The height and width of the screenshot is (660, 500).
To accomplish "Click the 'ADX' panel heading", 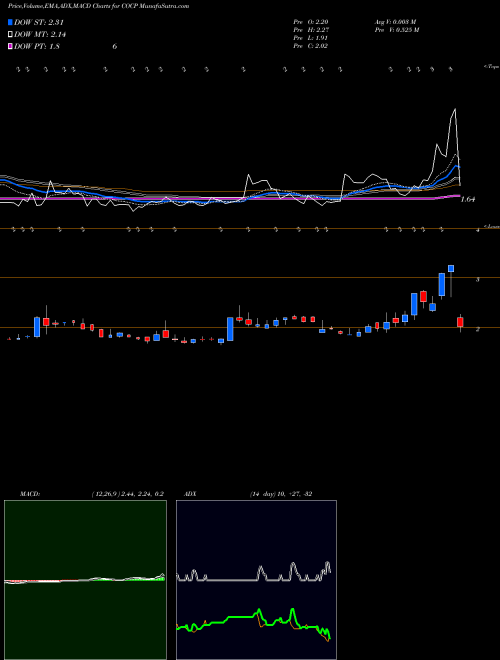I will click(x=190, y=494).
